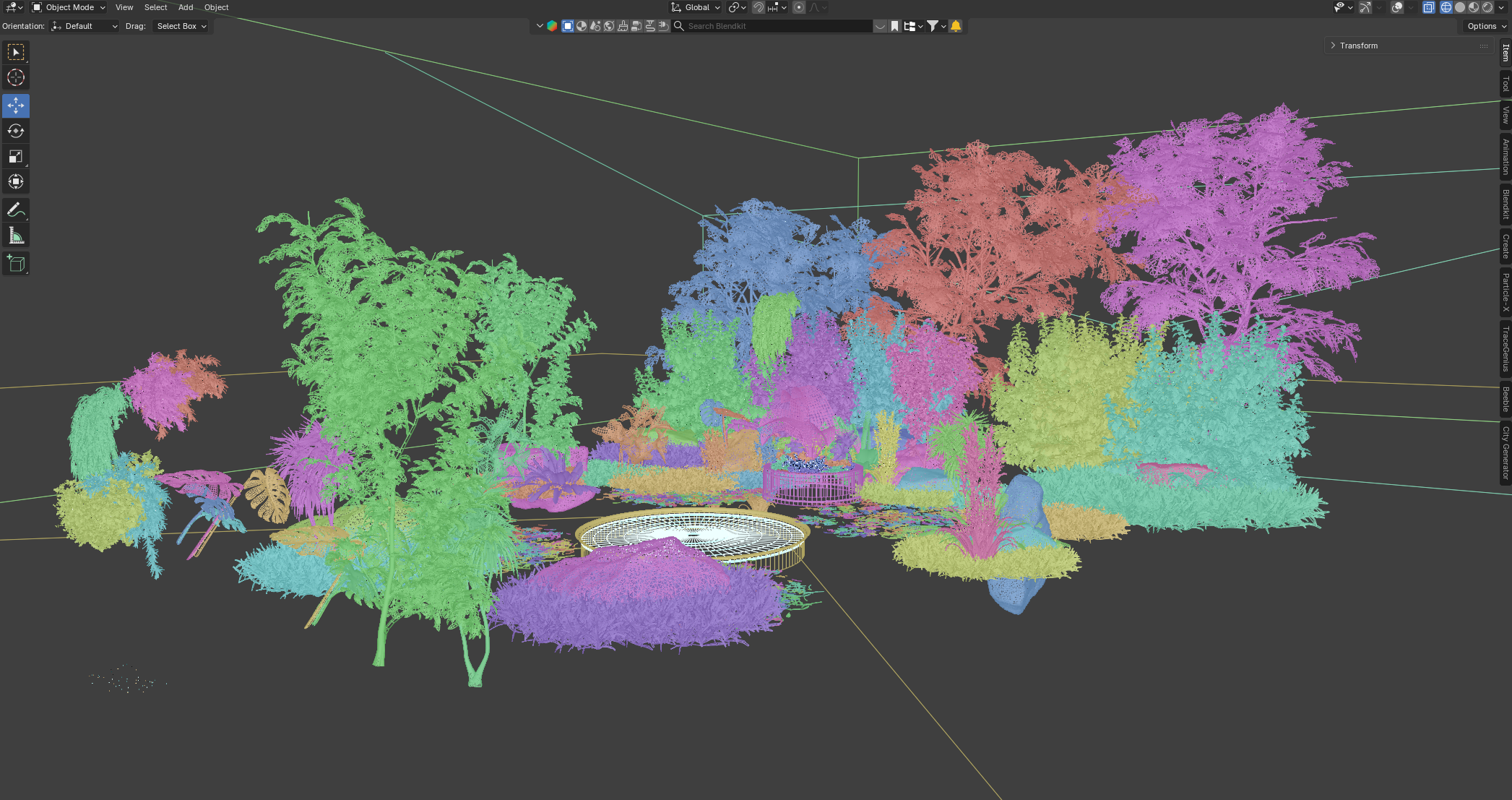Open object visibility and selectability dropdown
The height and width of the screenshot is (800, 1512).
(1344, 7)
